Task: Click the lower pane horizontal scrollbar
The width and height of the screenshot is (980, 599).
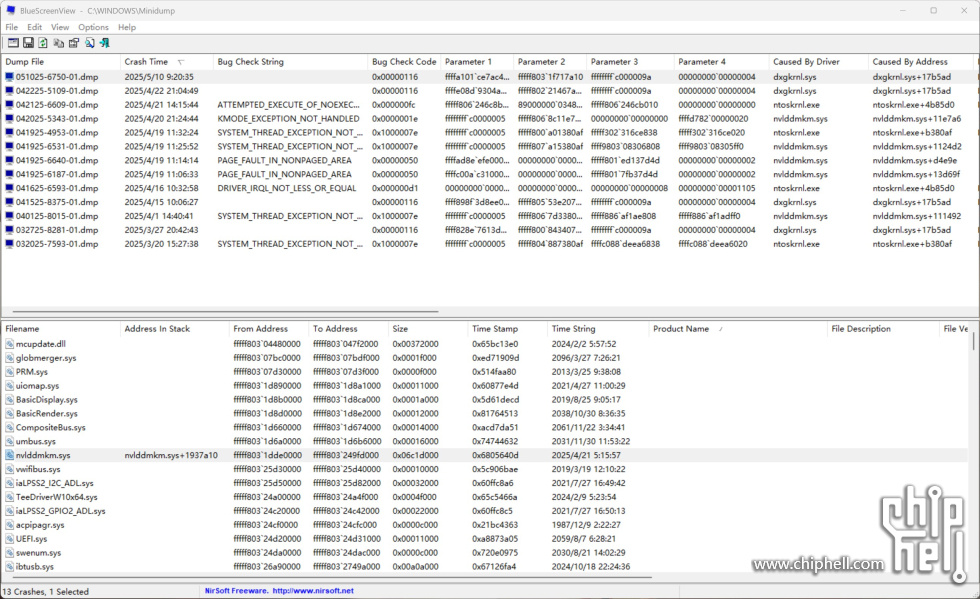Action: pyautogui.click(x=331, y=577)
